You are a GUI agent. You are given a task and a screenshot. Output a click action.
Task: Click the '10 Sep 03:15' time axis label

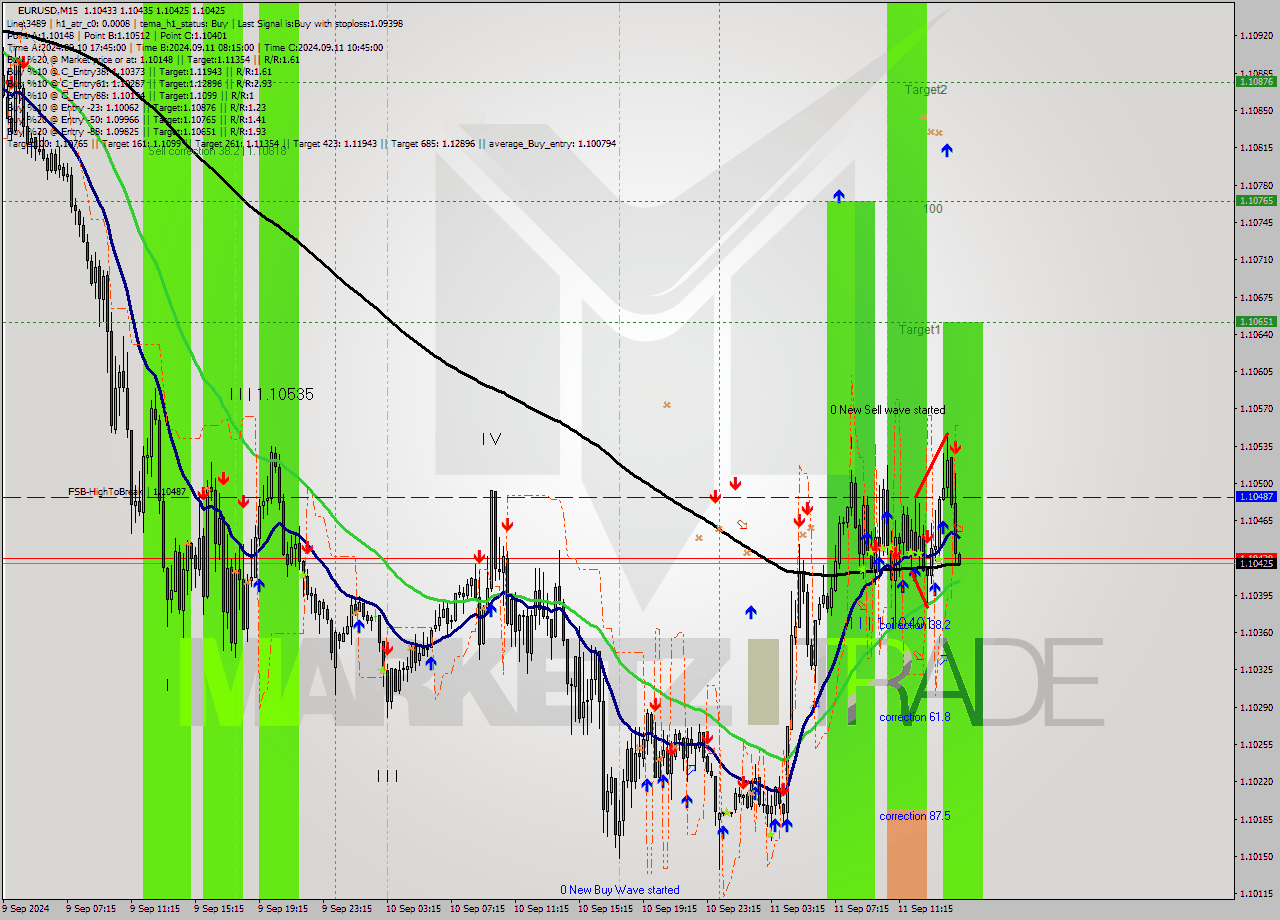pos(413,909)
